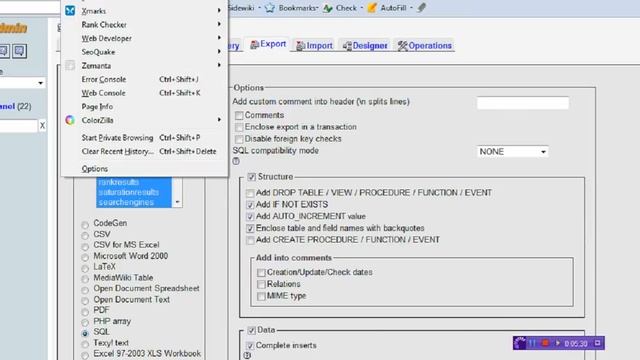The image size is (640, 360).
Task: Click help icon below Complete inserts
Action: pyautogui.click(x=247, y=355)
